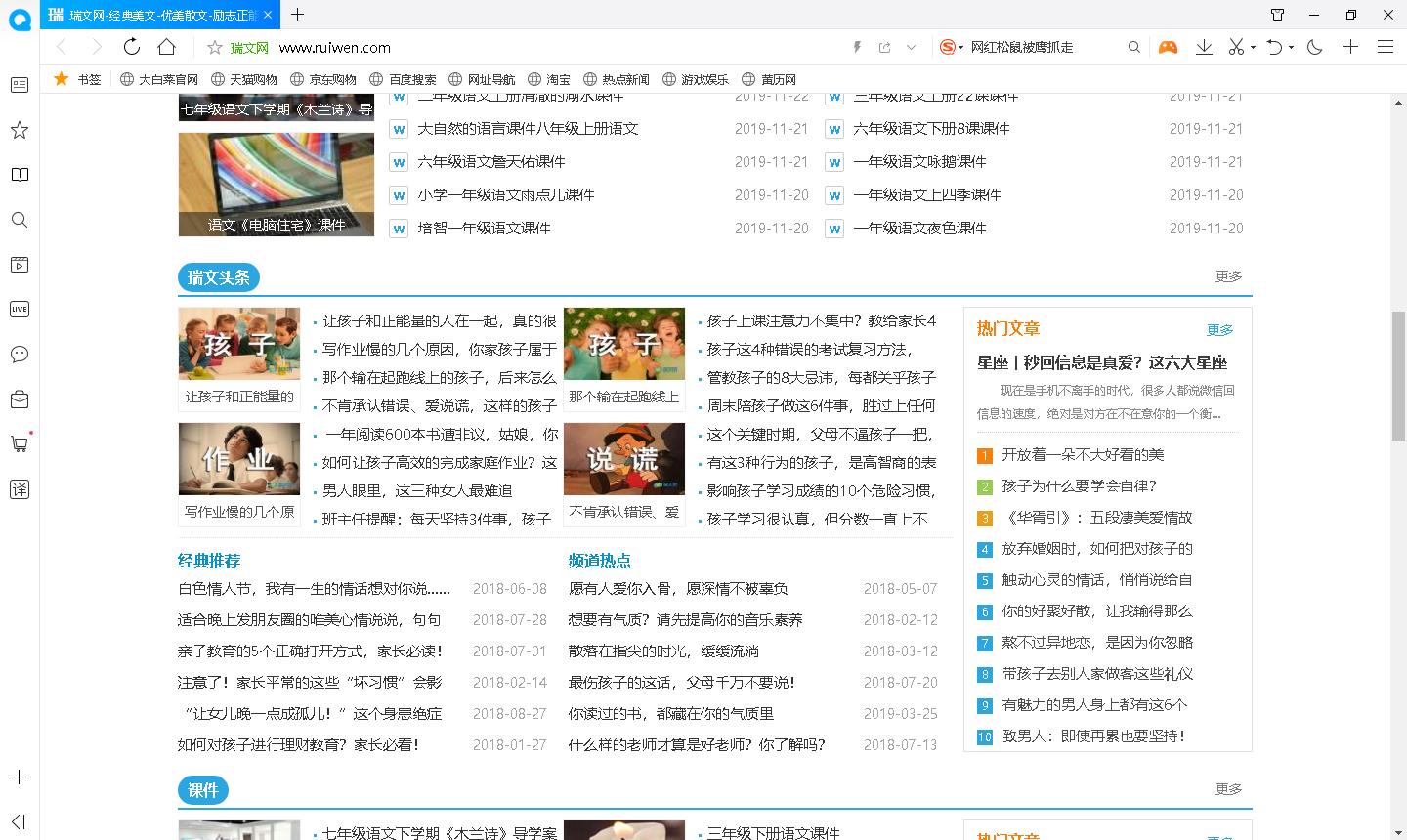Capture a screenshot with the scissors tool
1407x840 pixels.
pyautogui.click(x=1239, y=46)
